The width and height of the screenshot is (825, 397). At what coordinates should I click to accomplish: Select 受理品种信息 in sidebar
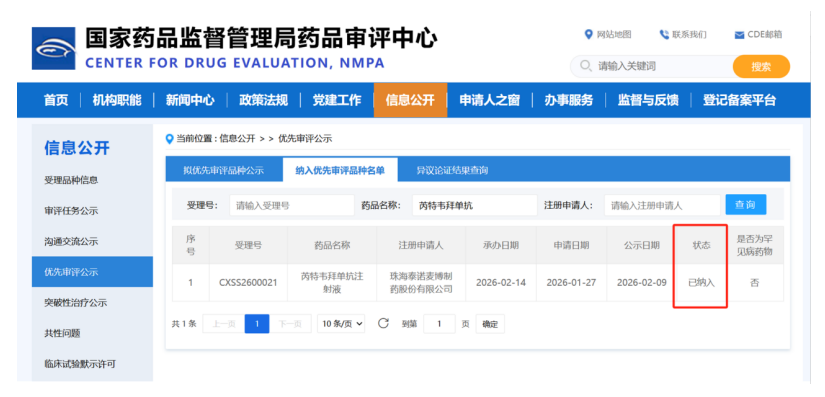coord(71,180)
